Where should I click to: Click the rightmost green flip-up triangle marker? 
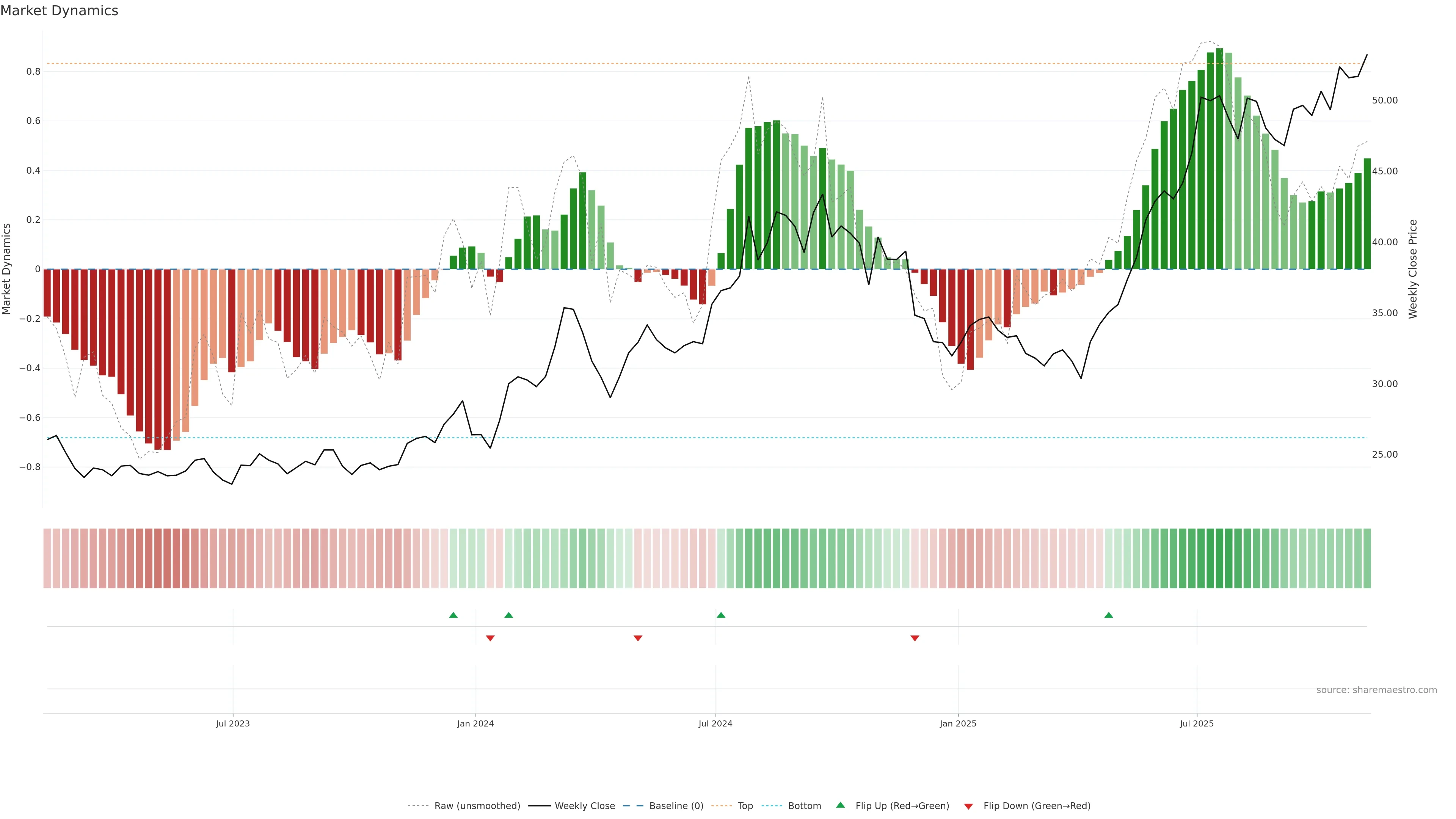click(x=1108, y=615)
